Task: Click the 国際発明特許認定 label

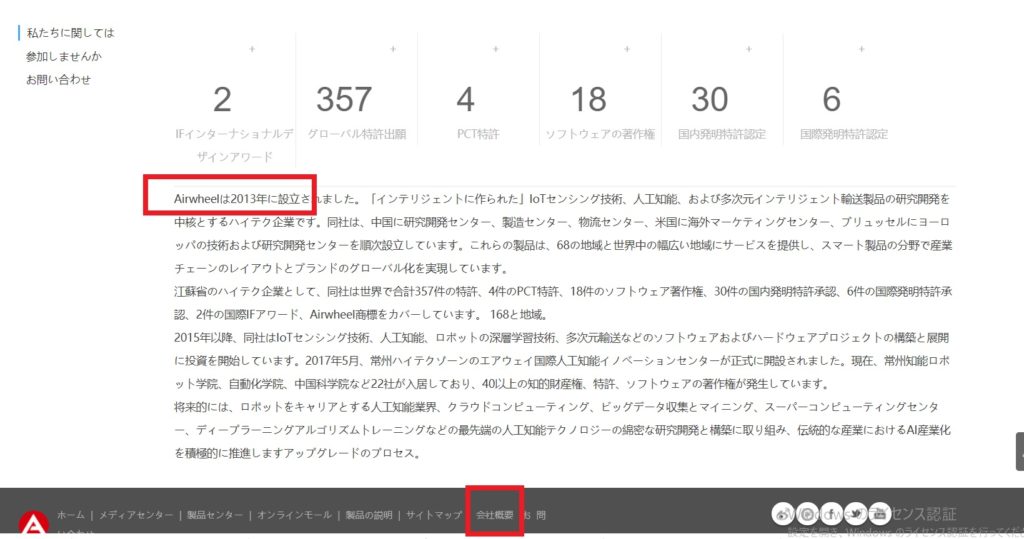Action: 844,134
